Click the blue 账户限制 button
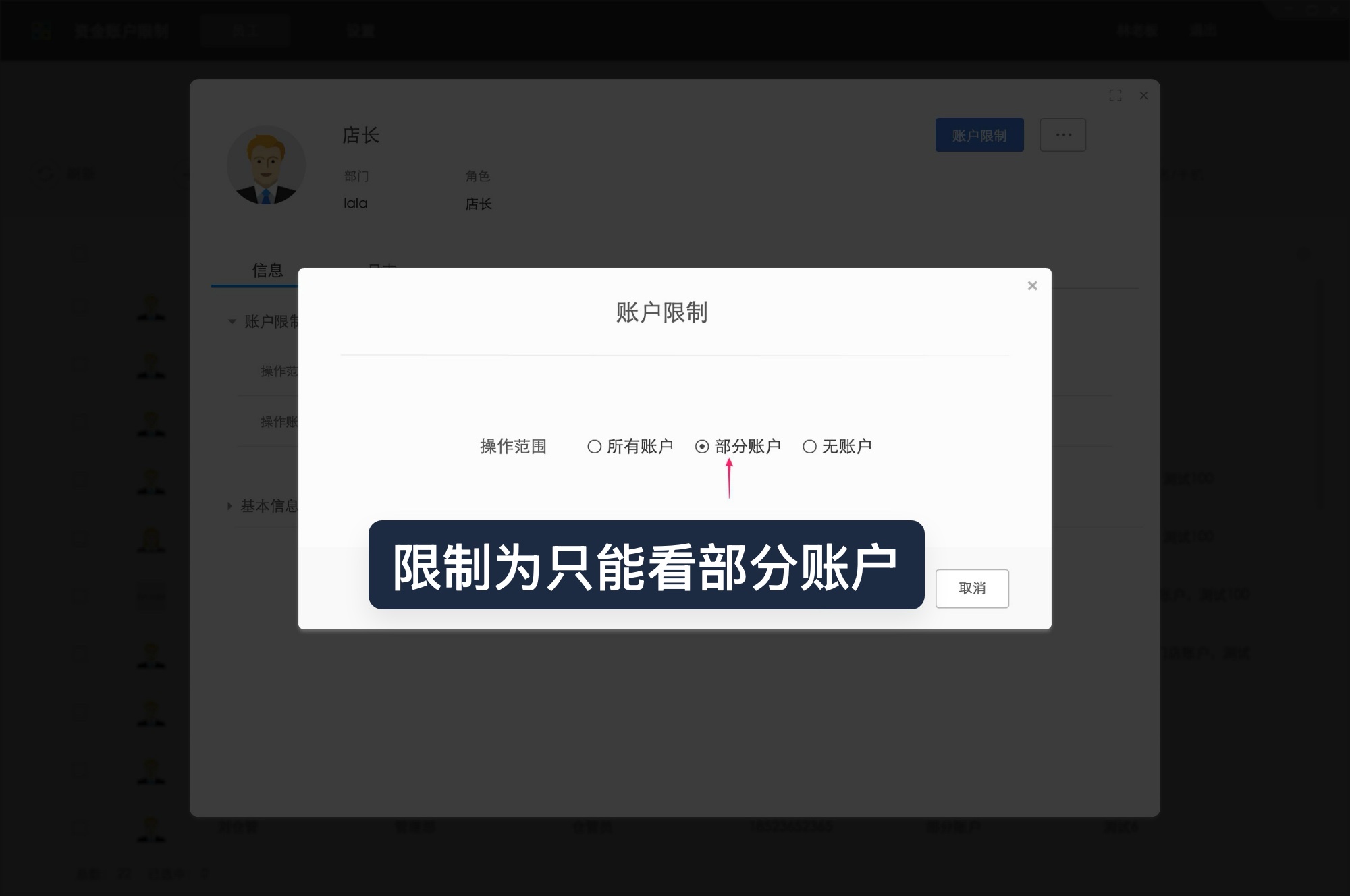This screenshot has height=896, width=1350. (x=979, y=135)
